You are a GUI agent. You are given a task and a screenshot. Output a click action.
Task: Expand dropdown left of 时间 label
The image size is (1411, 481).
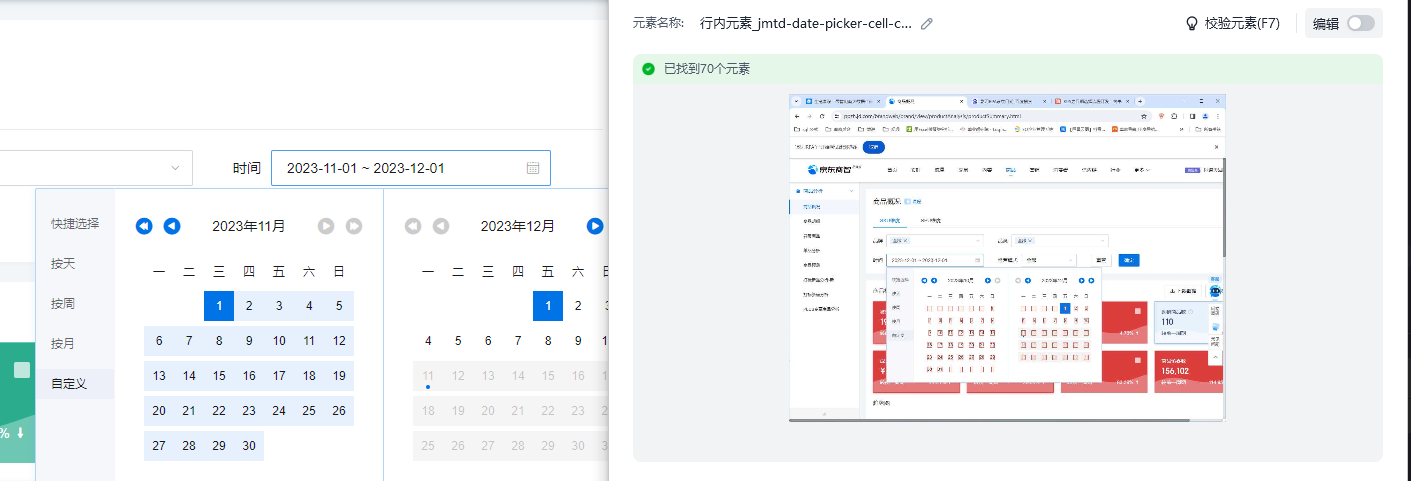click(x=176, y=168)
